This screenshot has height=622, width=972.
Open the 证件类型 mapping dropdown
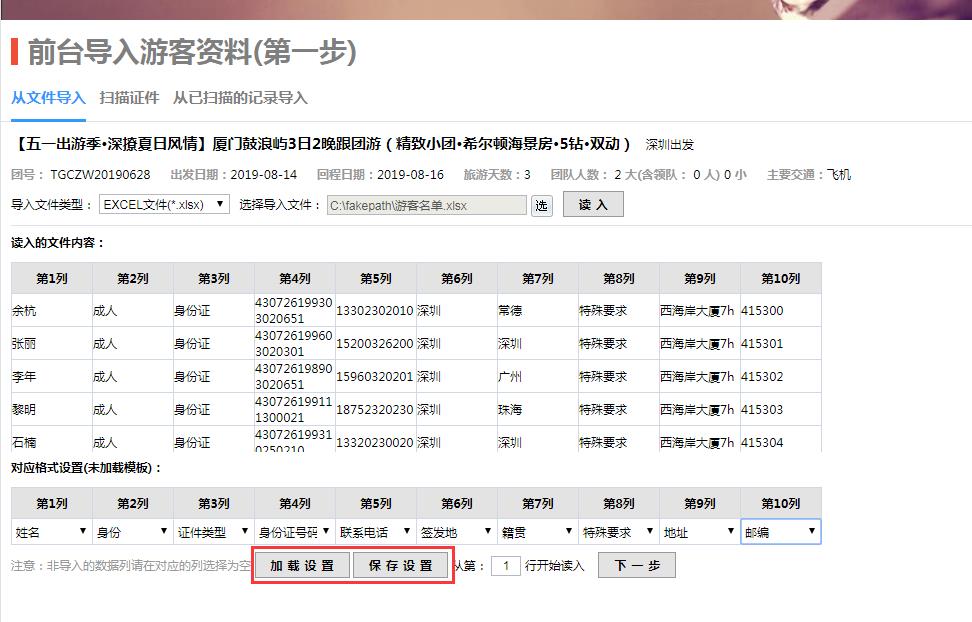pos(214,532)
